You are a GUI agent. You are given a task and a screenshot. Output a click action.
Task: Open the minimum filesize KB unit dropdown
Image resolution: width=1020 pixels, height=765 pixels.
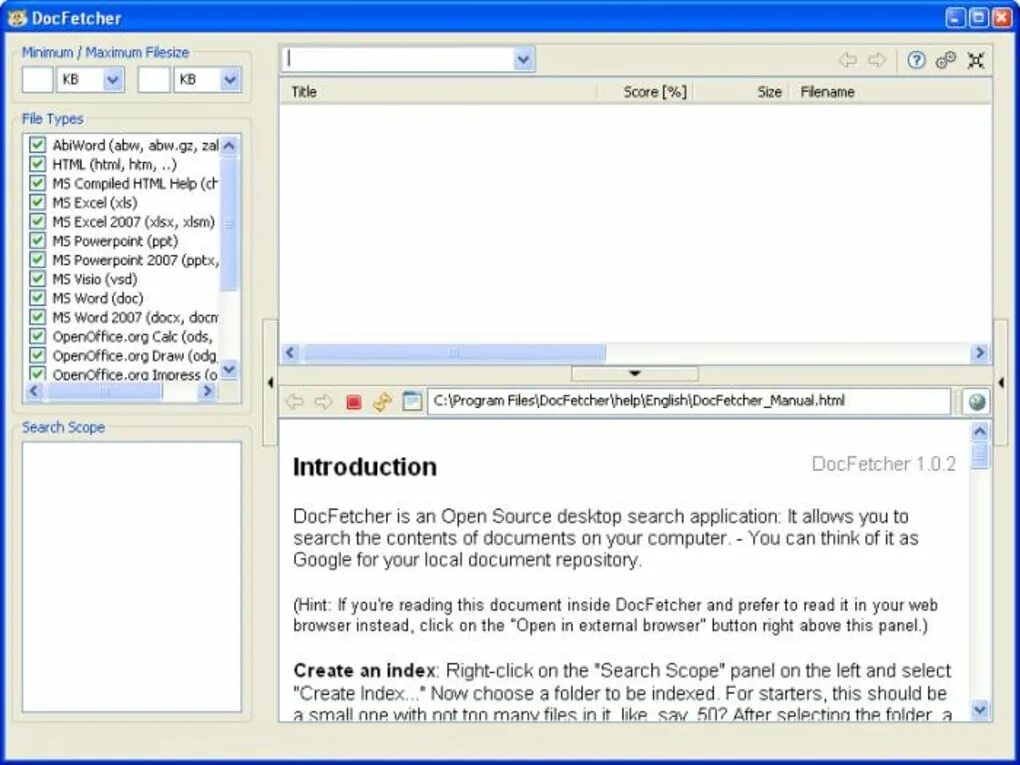pyautogui.click(x=110, y=79)
